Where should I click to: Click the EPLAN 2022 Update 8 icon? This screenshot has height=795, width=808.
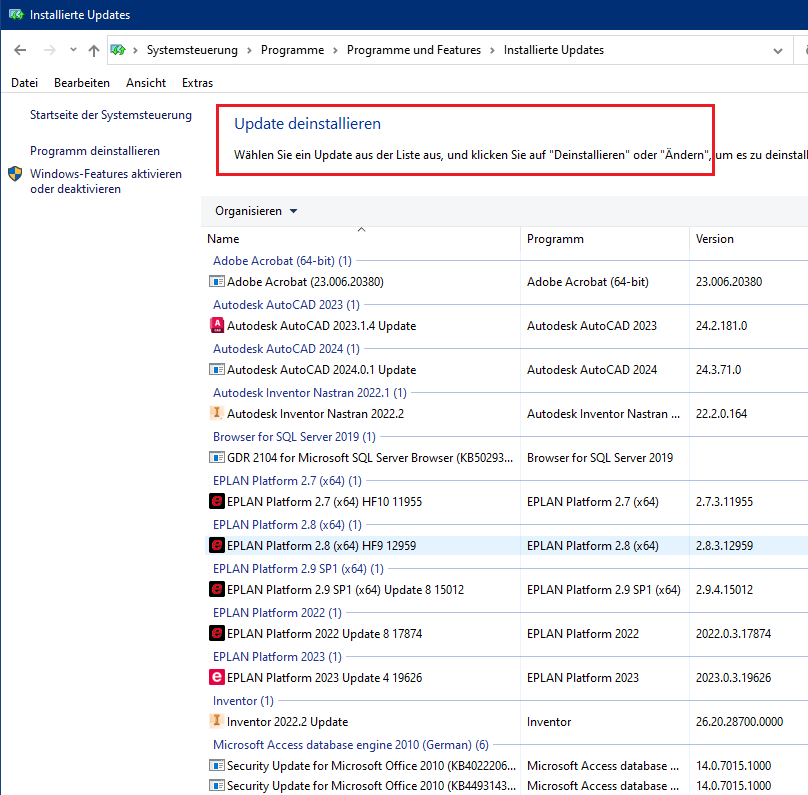pos(216,633)
